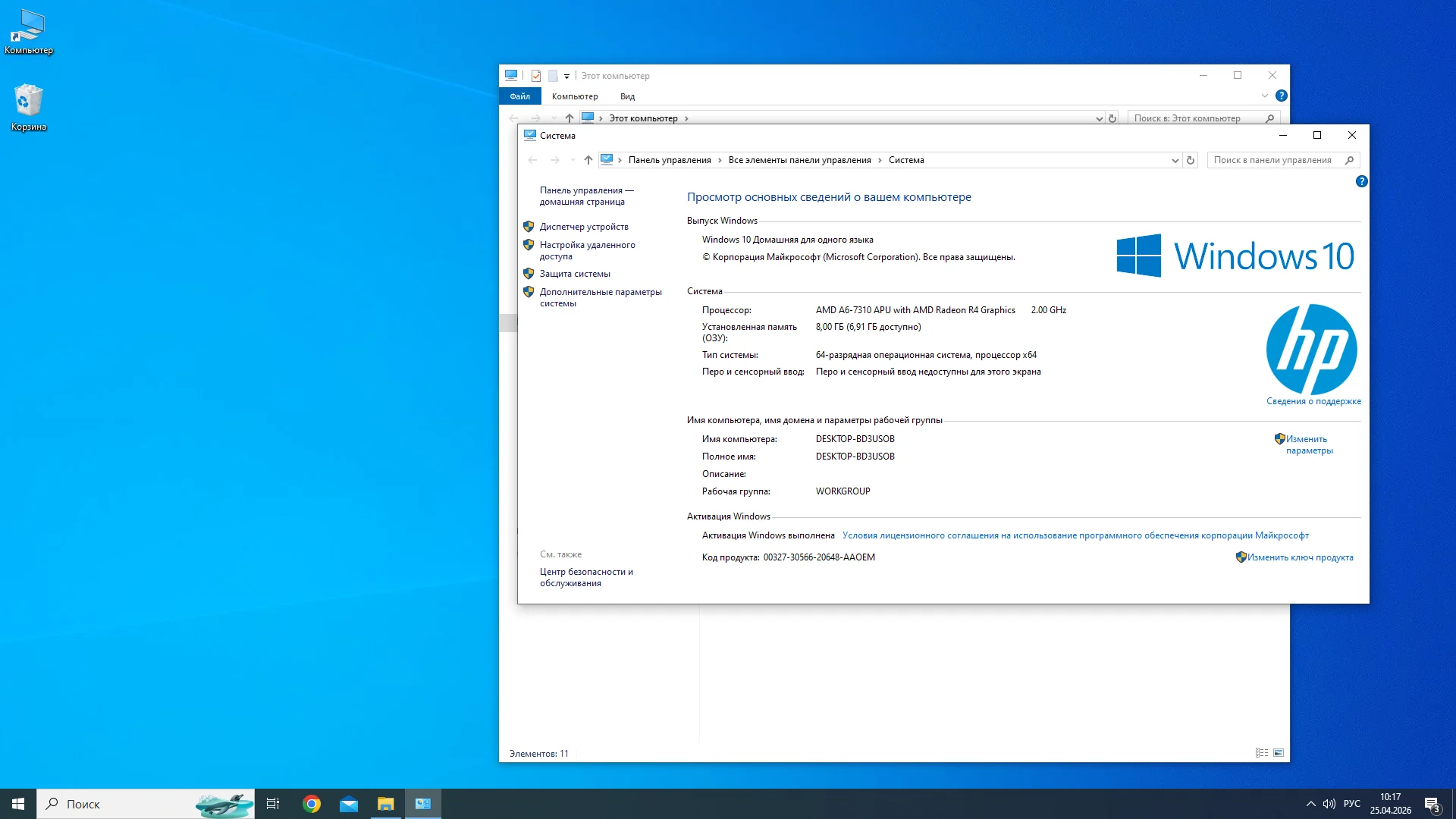Open the Корзина recycle bin icon
Screen dimensions: 1456x819
coord(29,107)
